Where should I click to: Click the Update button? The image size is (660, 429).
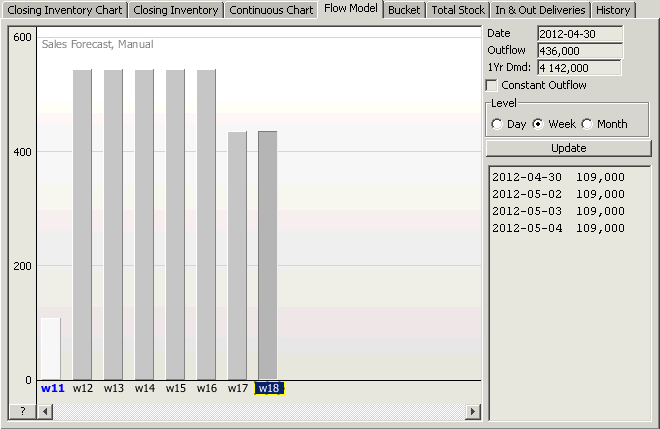click(x=569, y=148)
